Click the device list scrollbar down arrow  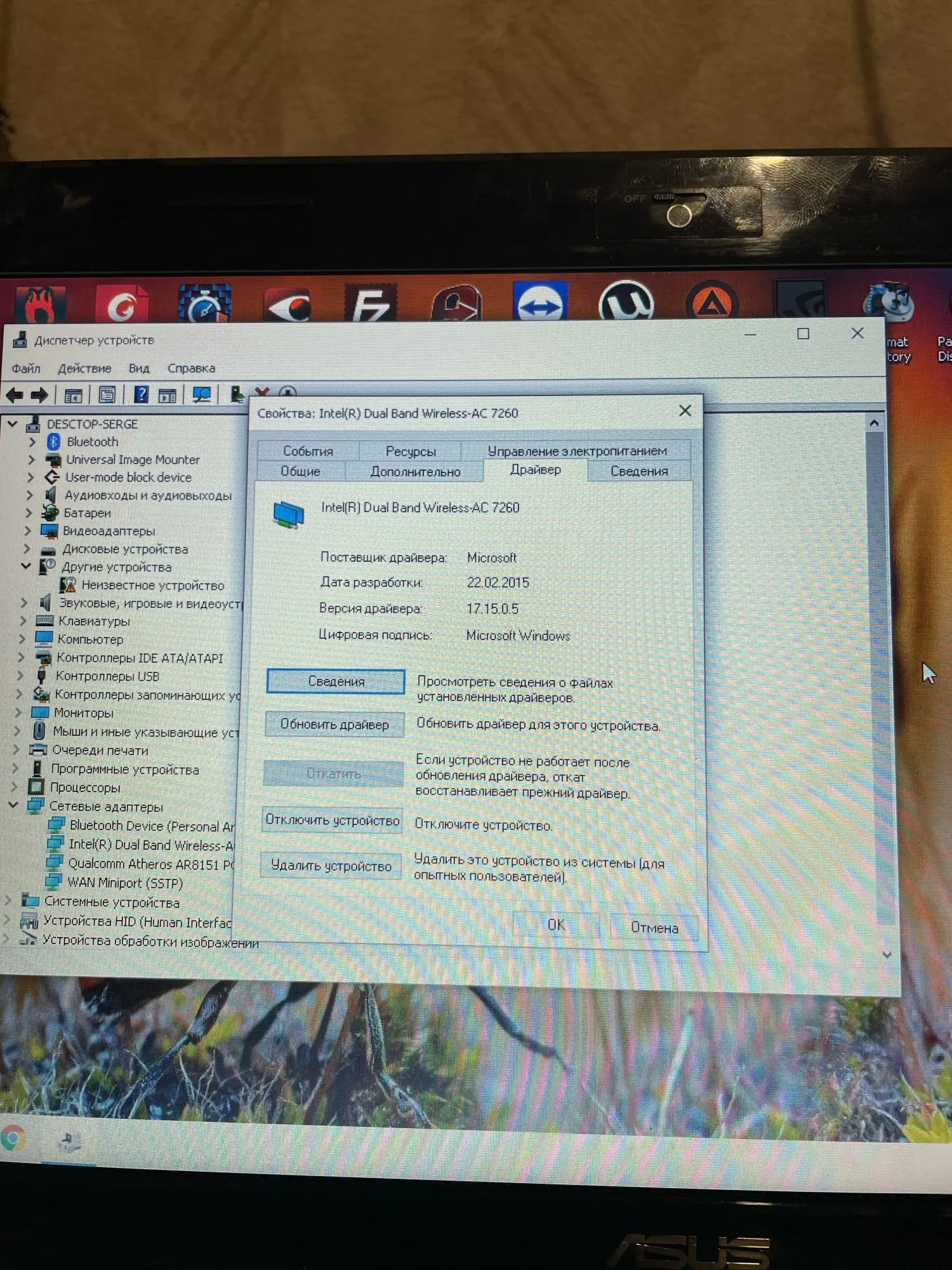[x=887, y=954]
